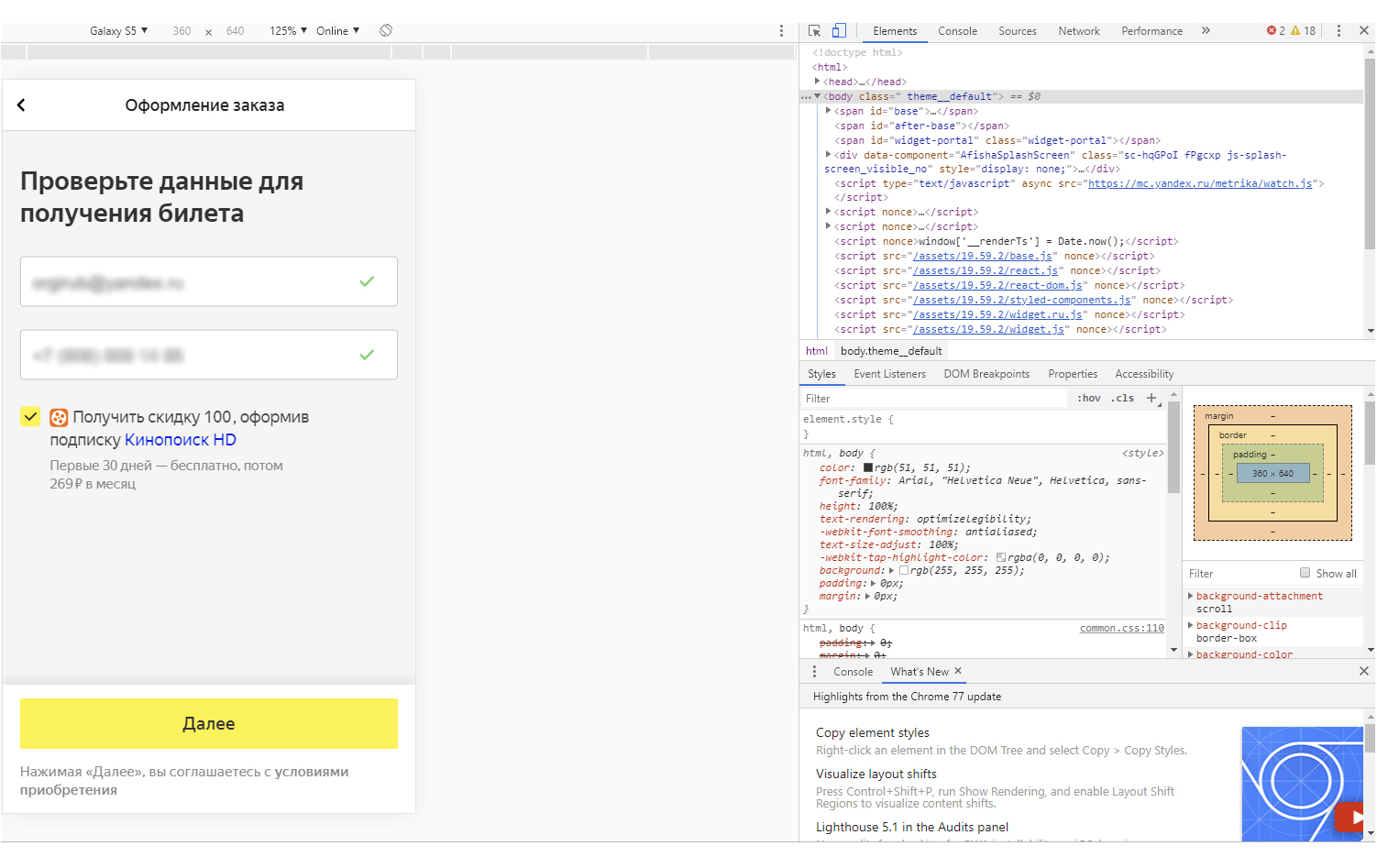
Task: Toggle the .cls element classes button
Action: coord(1123,398)
